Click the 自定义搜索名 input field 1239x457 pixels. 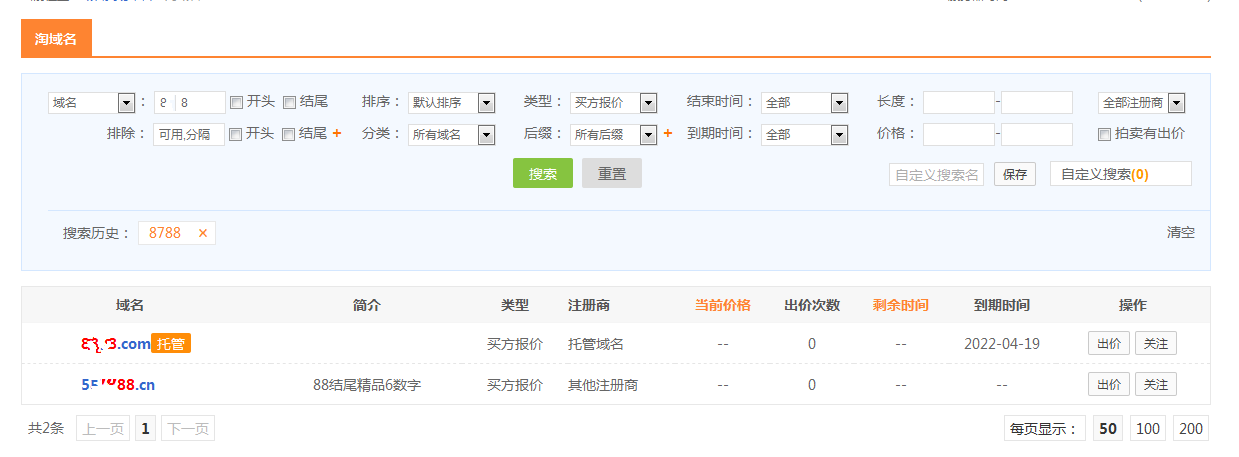tap(936, 175)
